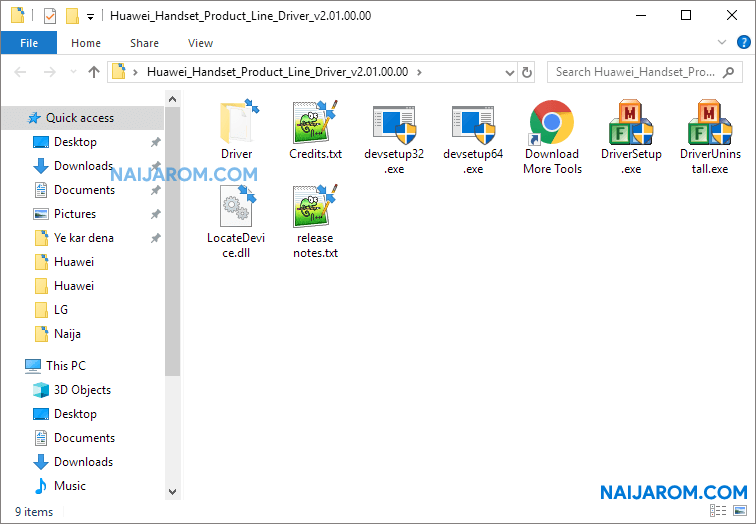Click chevron before Huawei_Handset breadcrumb
756x524 pixels.
pyautogui.click(x=136, y=72)
